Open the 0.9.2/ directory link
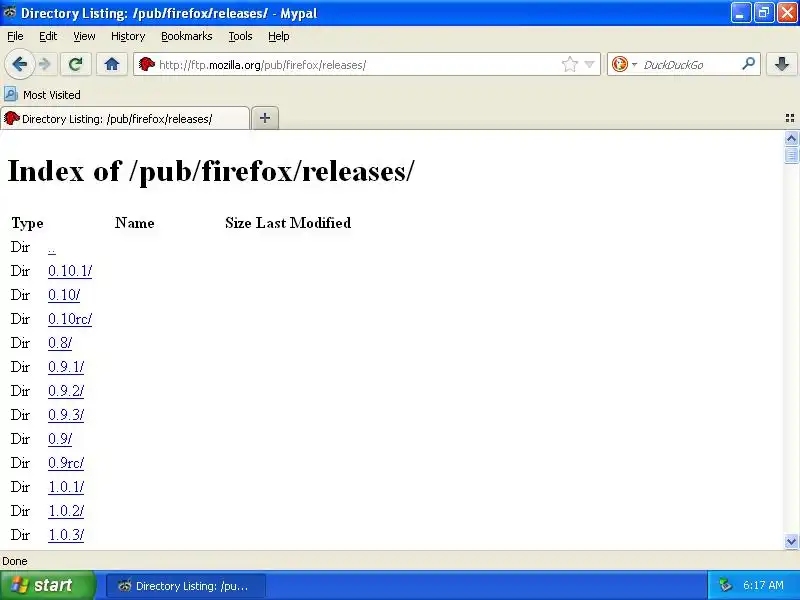Viewport: 800px width, 600px height. point(66,391)
